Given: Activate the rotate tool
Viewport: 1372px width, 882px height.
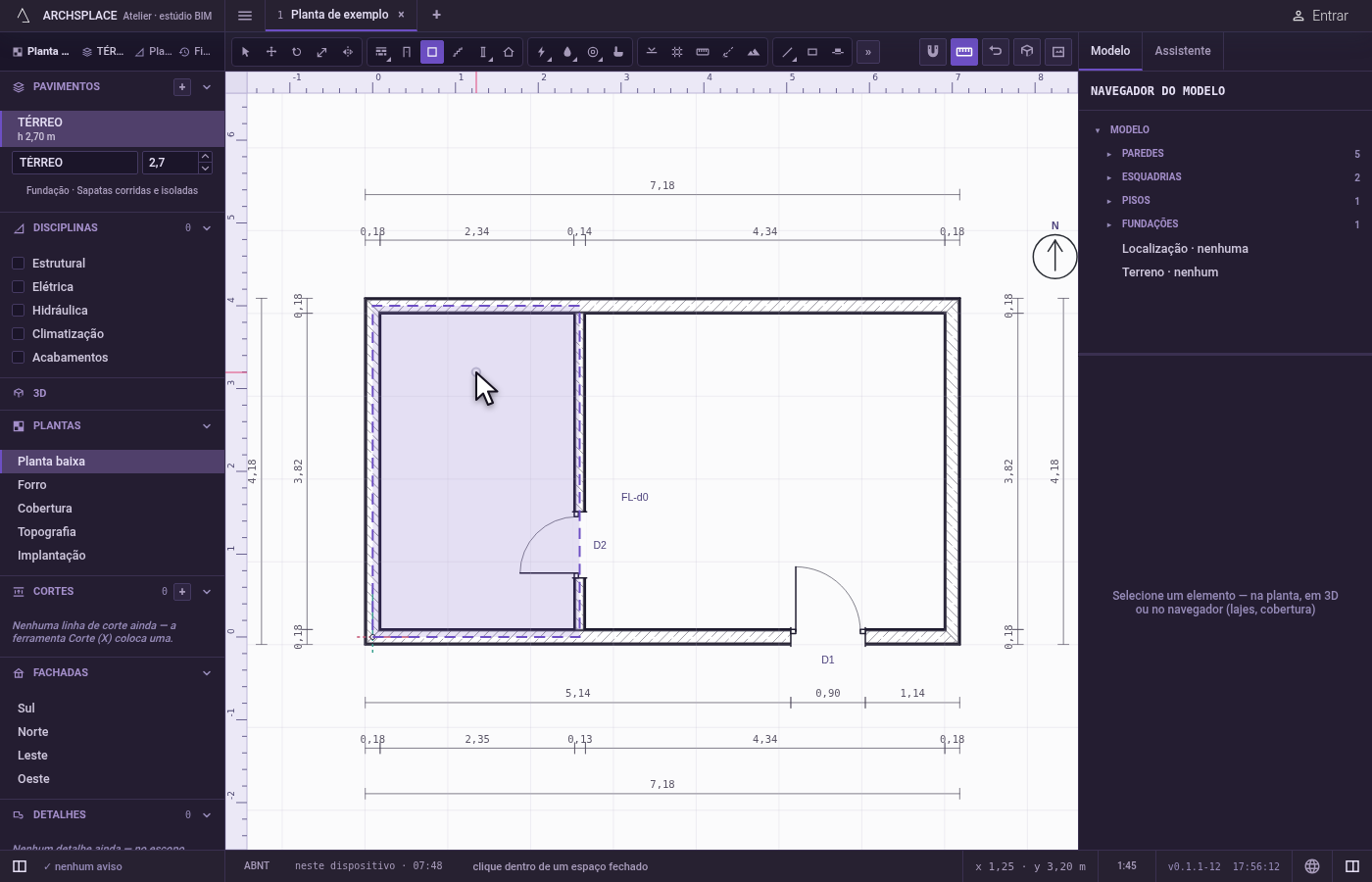Looking at the screenshot, I should click(x=297, y=52).
